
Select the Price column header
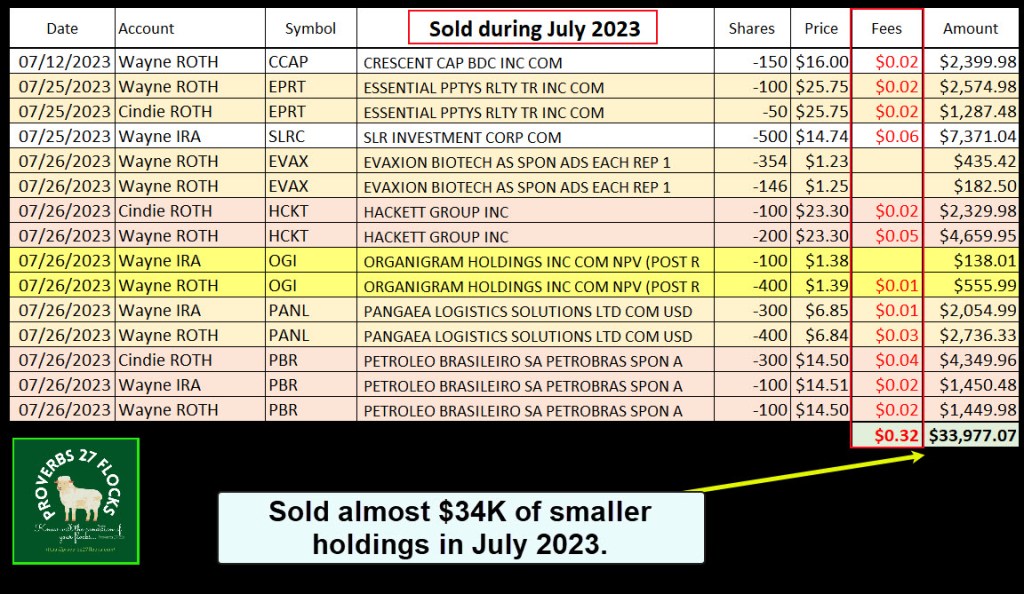pos(820,29)
